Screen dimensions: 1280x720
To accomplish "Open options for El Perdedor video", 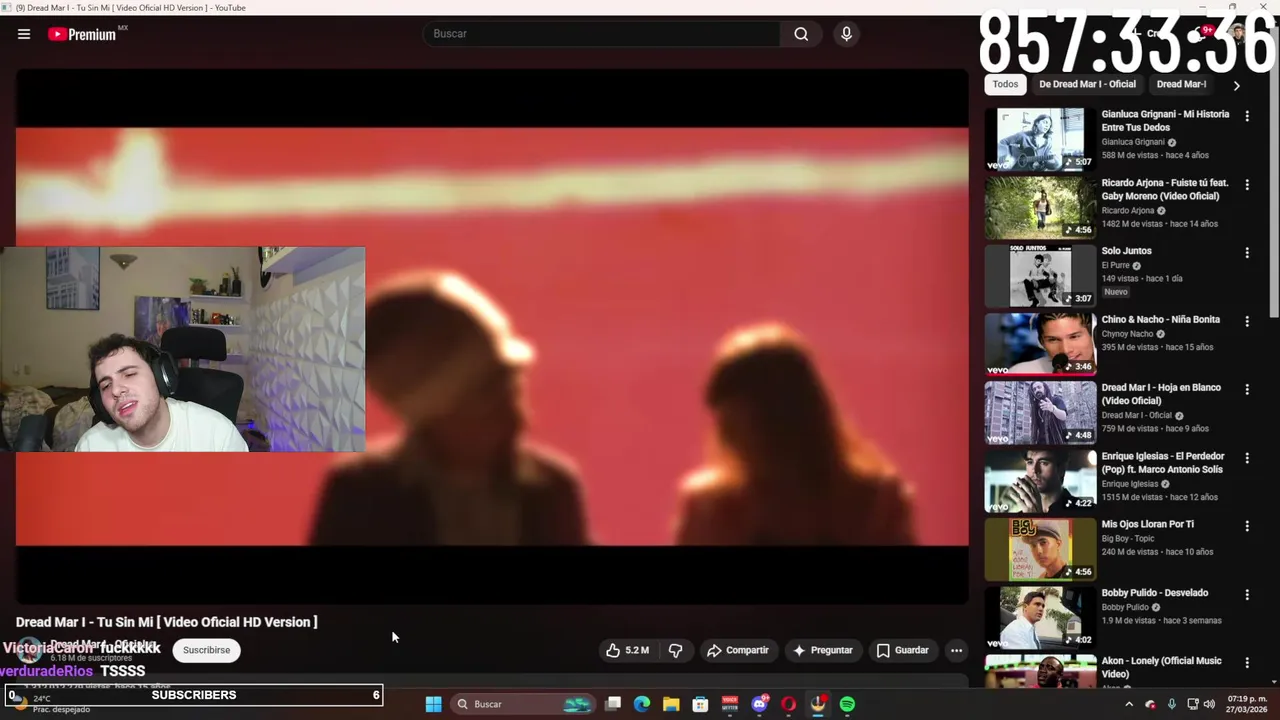I will (x=1246, y=458).
